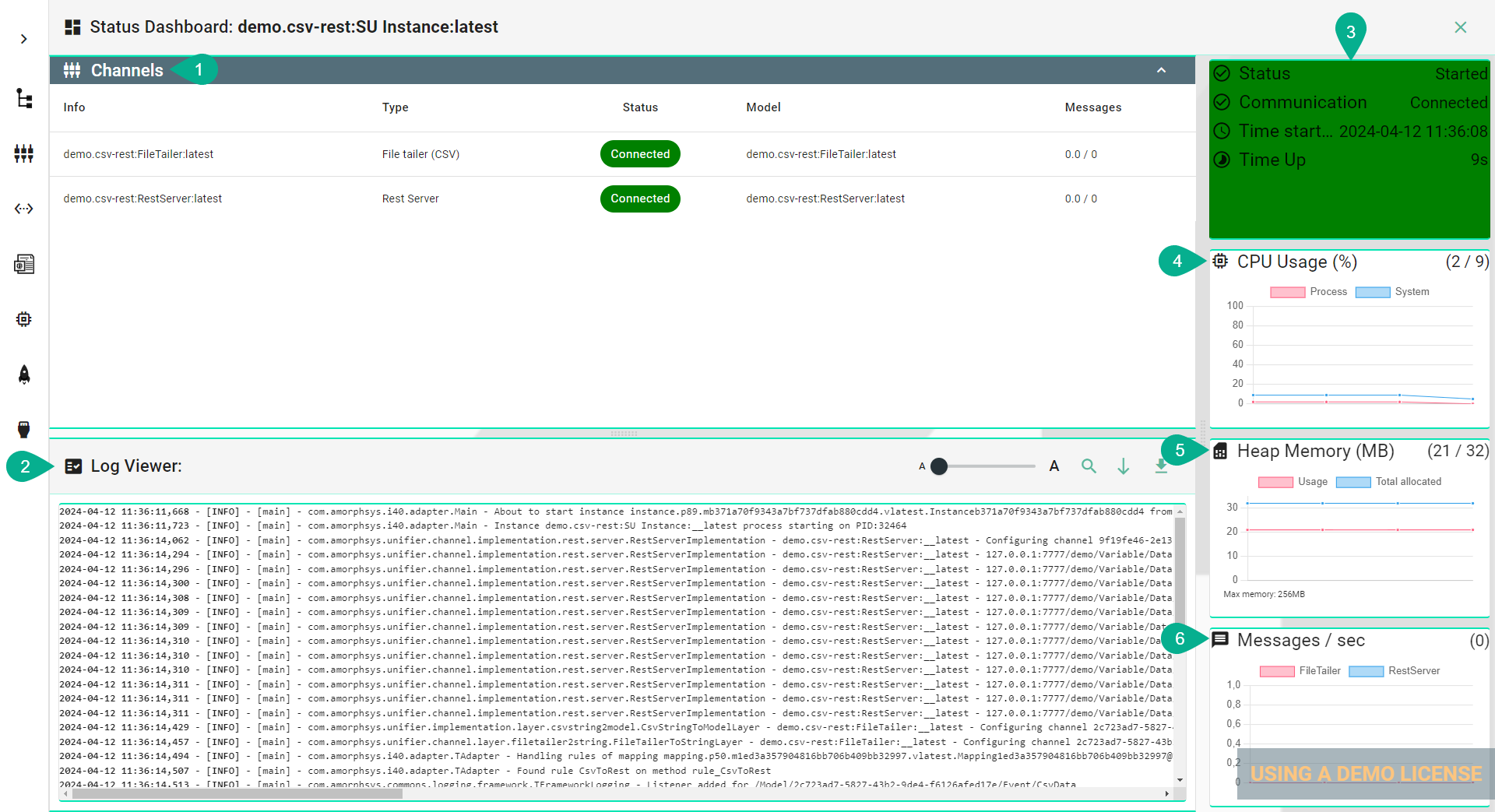Open the demo.csv-rest:RestServer:latest channel row

tap(142, 199)
